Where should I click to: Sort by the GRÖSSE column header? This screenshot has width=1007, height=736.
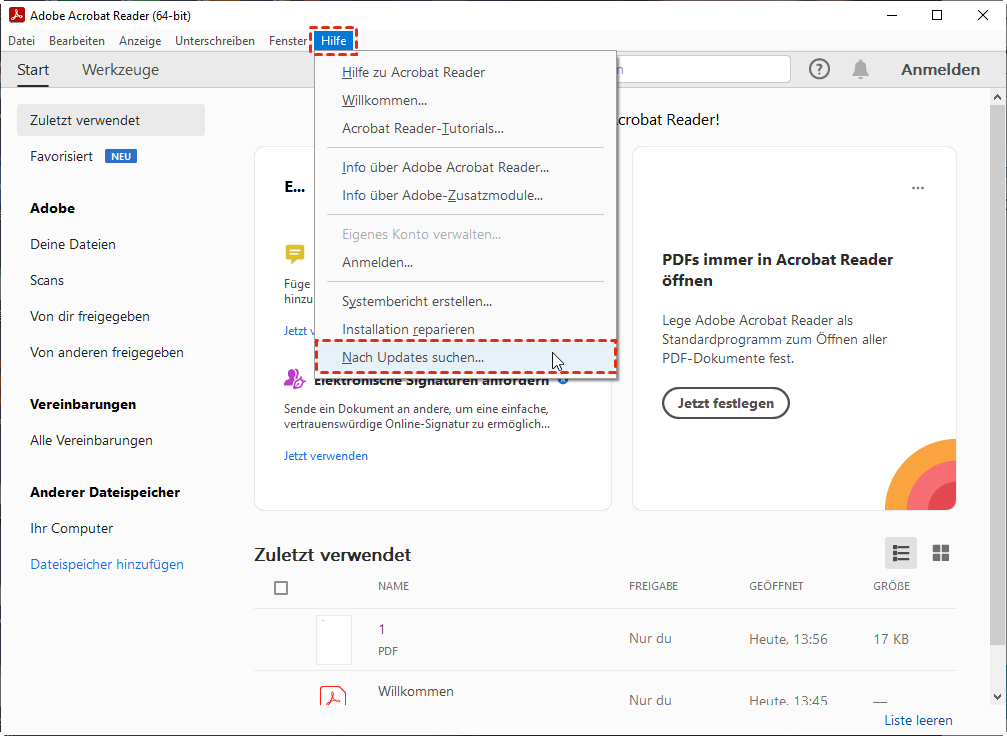[x=891, y=586]
